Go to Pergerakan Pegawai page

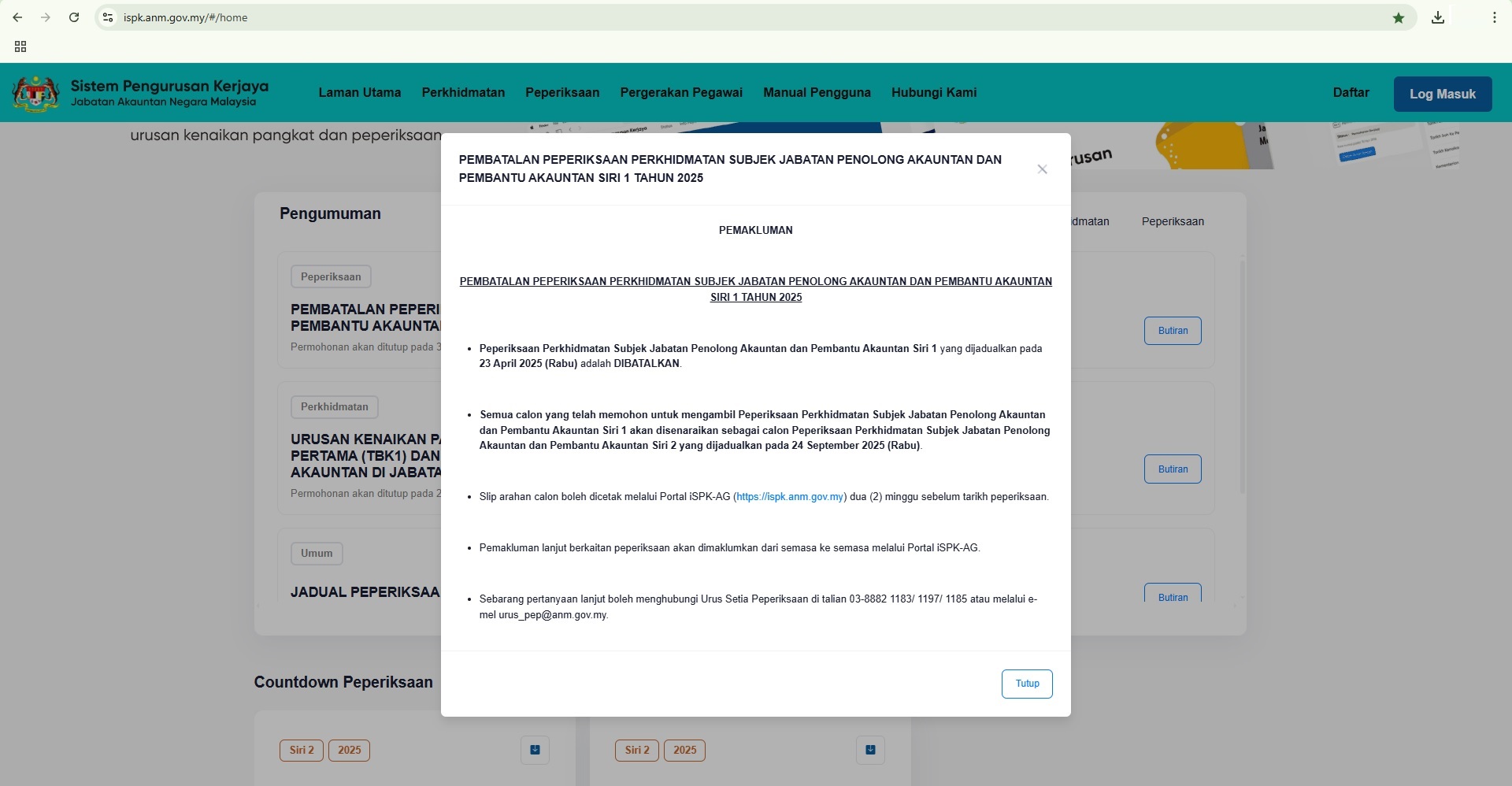click(x=681, y=92)
